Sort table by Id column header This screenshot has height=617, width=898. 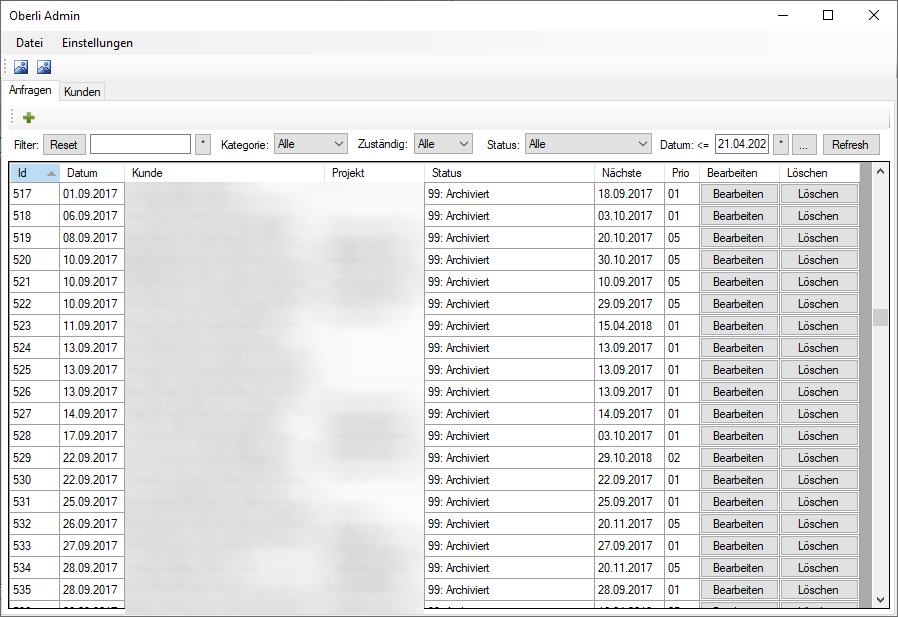34,173
